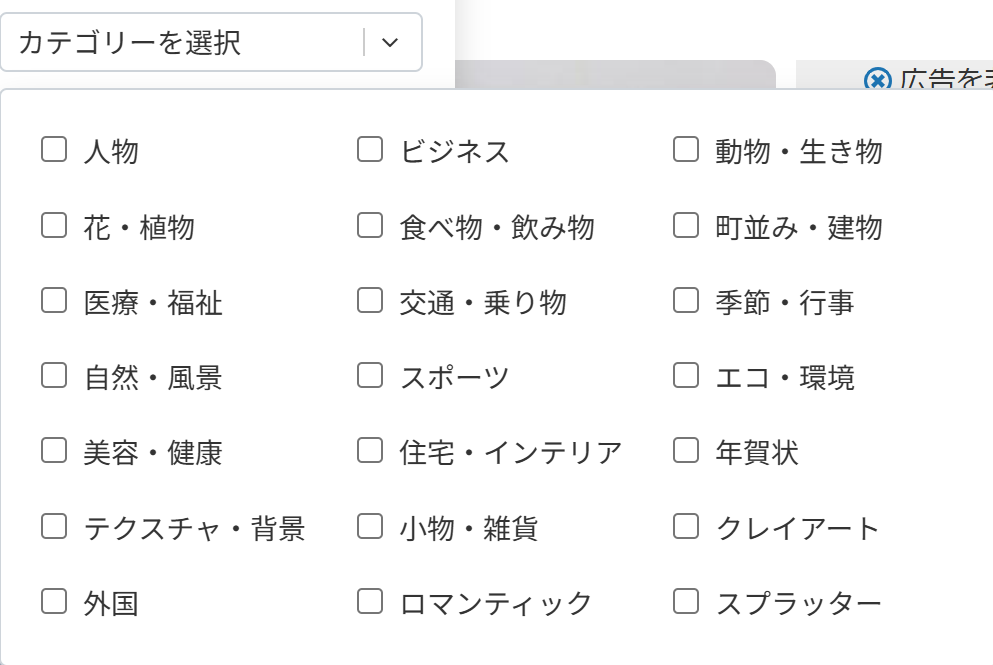Enable the ビジネス category checkbox
This screenshot has height=665, width=993.
tap(370, 150)
